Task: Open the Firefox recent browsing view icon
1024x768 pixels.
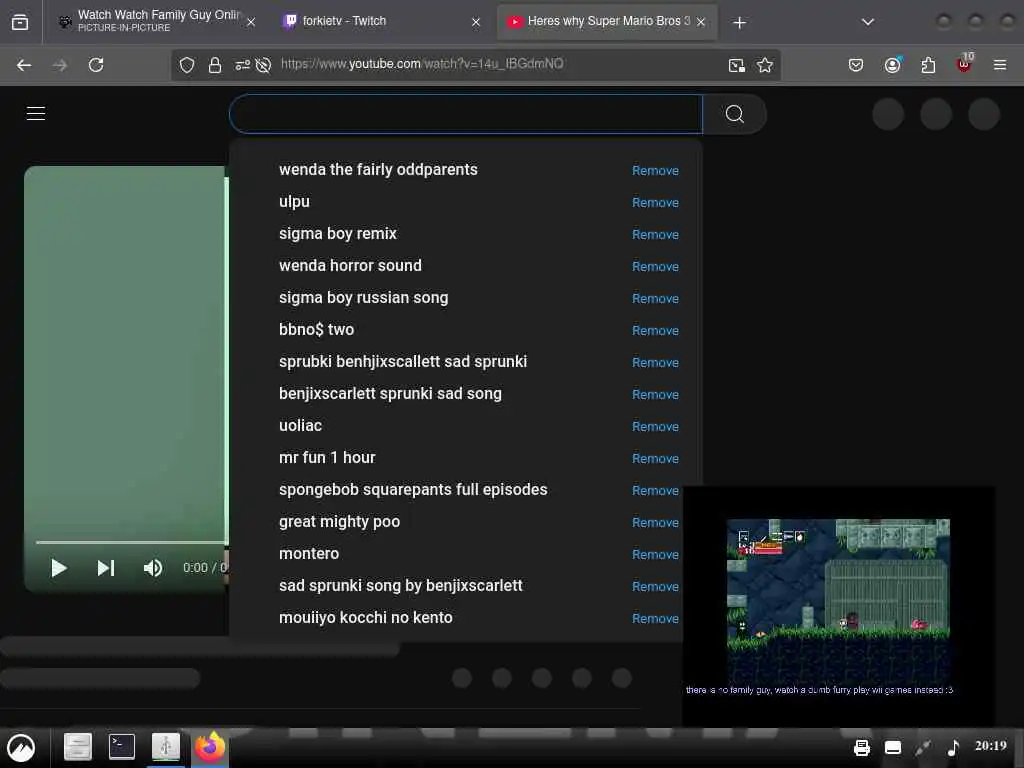Action: [x=20, y=22]
